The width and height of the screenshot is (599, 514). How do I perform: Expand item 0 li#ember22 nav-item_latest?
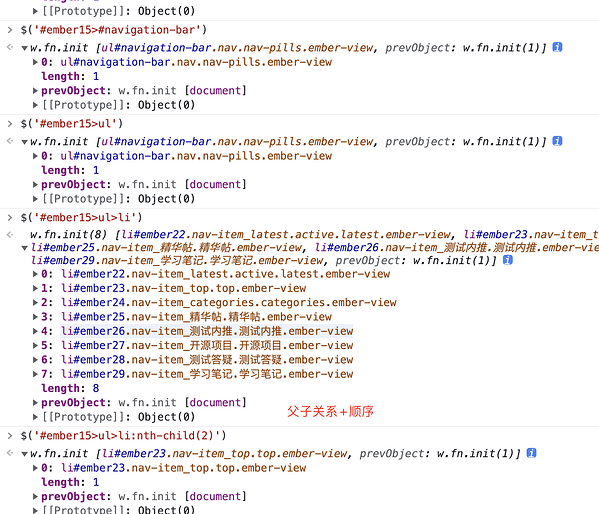(35, 274)
